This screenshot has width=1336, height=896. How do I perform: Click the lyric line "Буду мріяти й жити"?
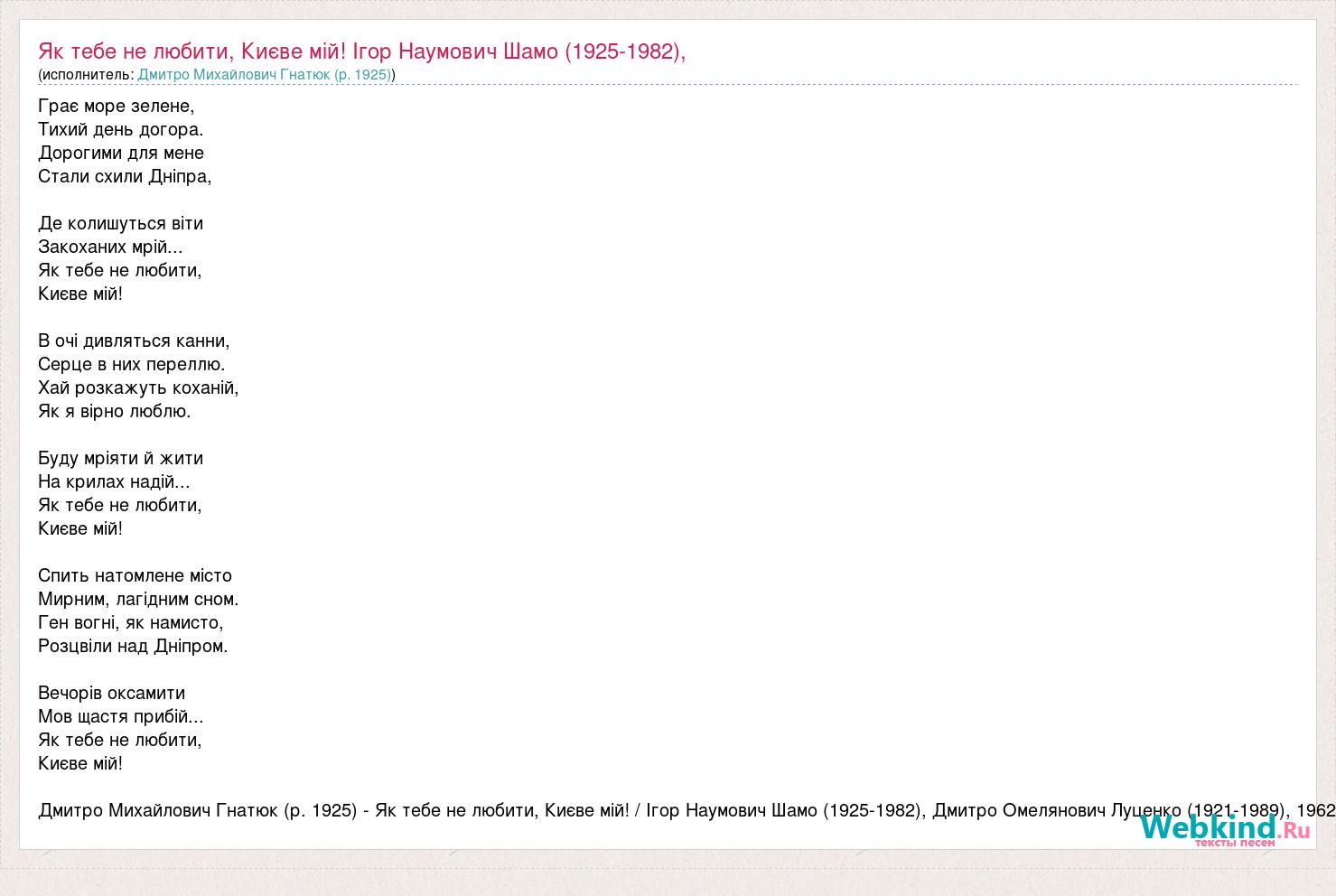[120, 458]
